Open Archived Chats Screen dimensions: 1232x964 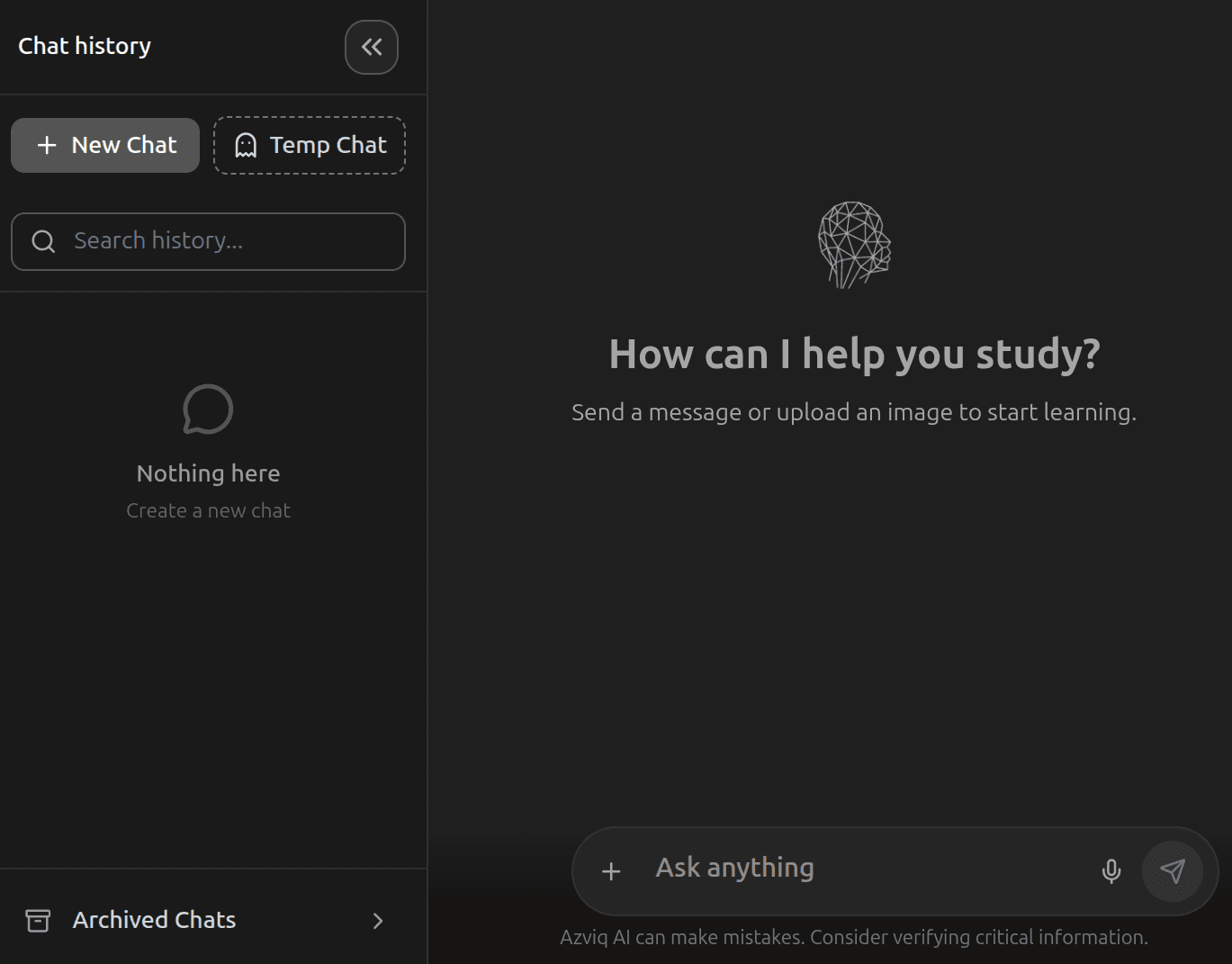coord(208,920)
